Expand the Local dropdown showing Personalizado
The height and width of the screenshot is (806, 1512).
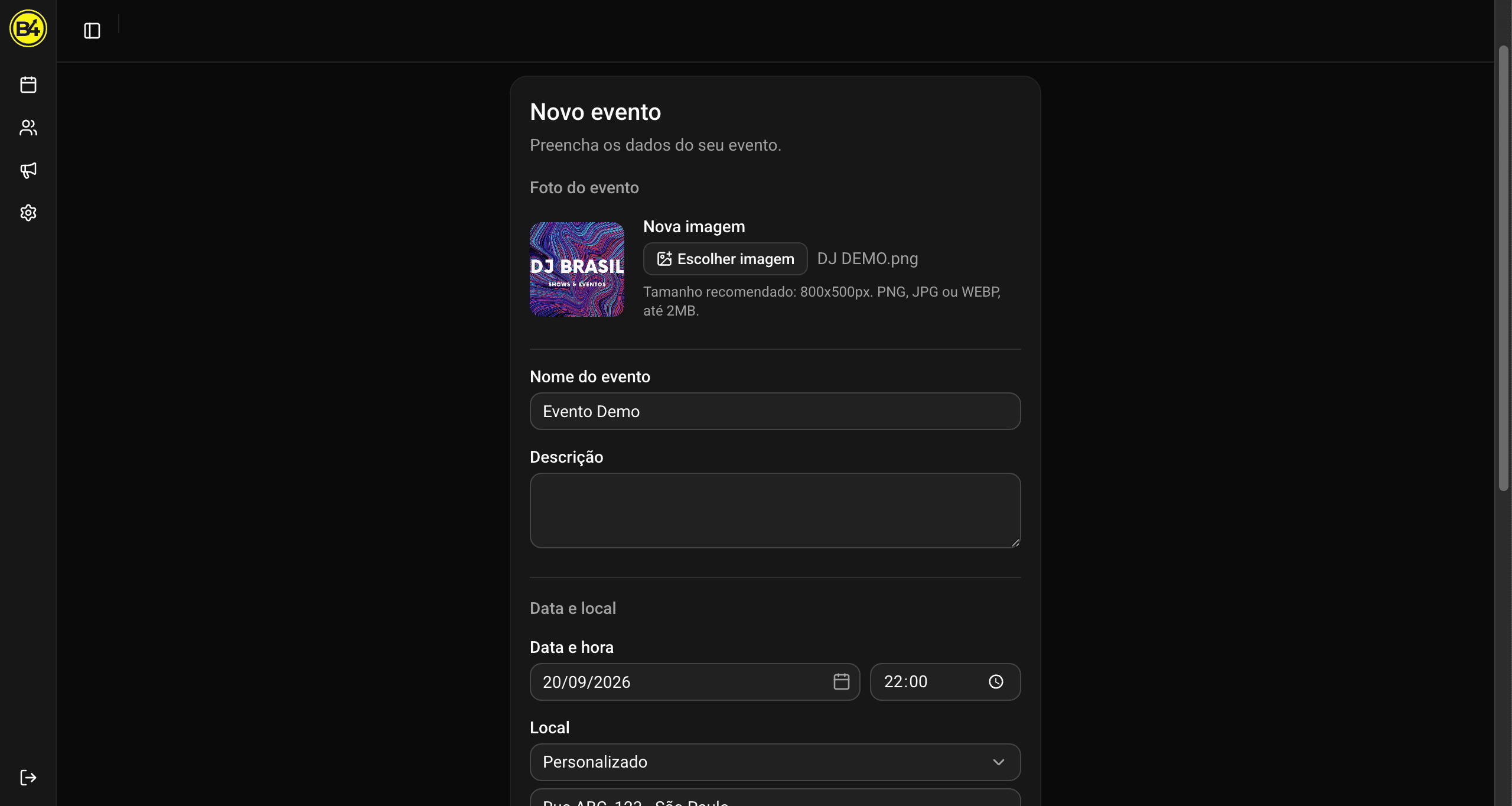pyautogui.click(x=775, y=762)
